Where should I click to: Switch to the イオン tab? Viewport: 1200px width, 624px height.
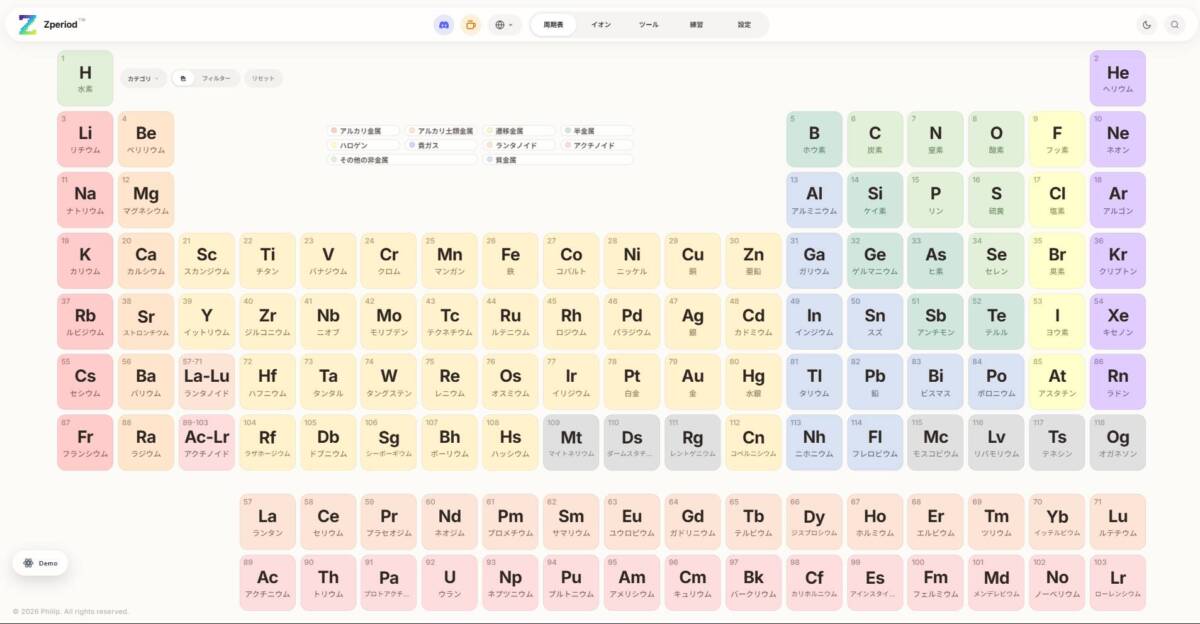pyautogui.click(x=601, y=25)
